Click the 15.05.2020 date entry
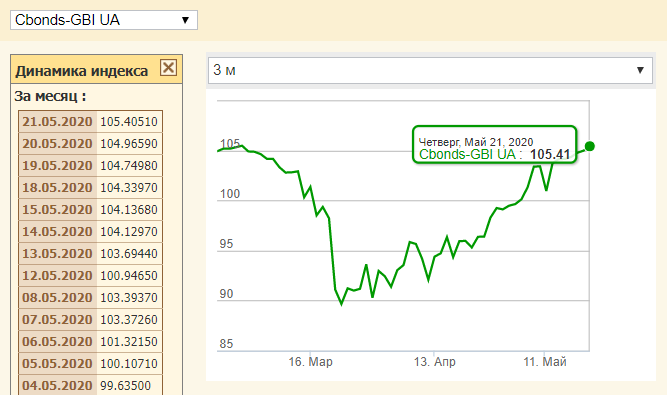 tap(58, 210)
